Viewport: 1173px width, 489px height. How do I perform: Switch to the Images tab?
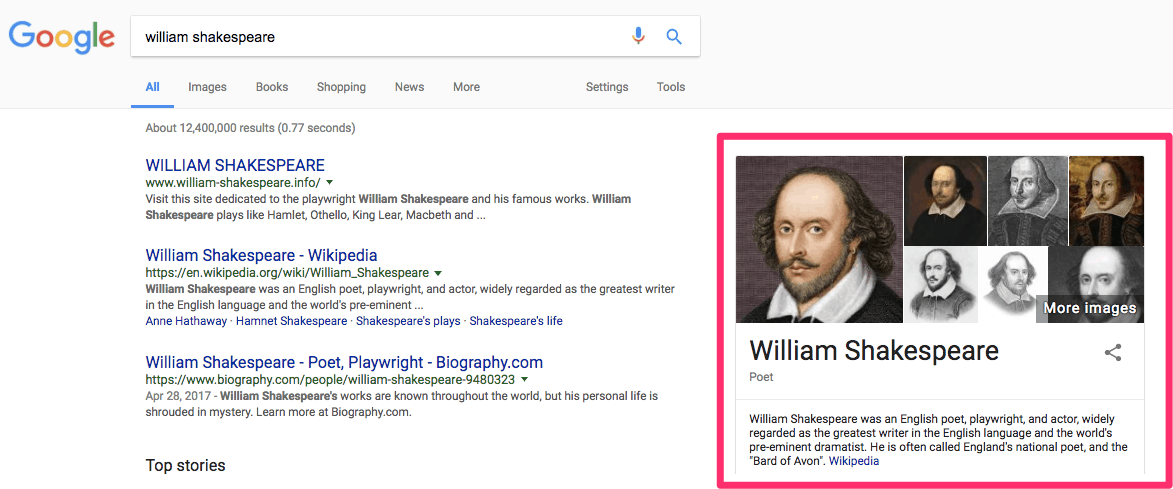tap(207, 87)
